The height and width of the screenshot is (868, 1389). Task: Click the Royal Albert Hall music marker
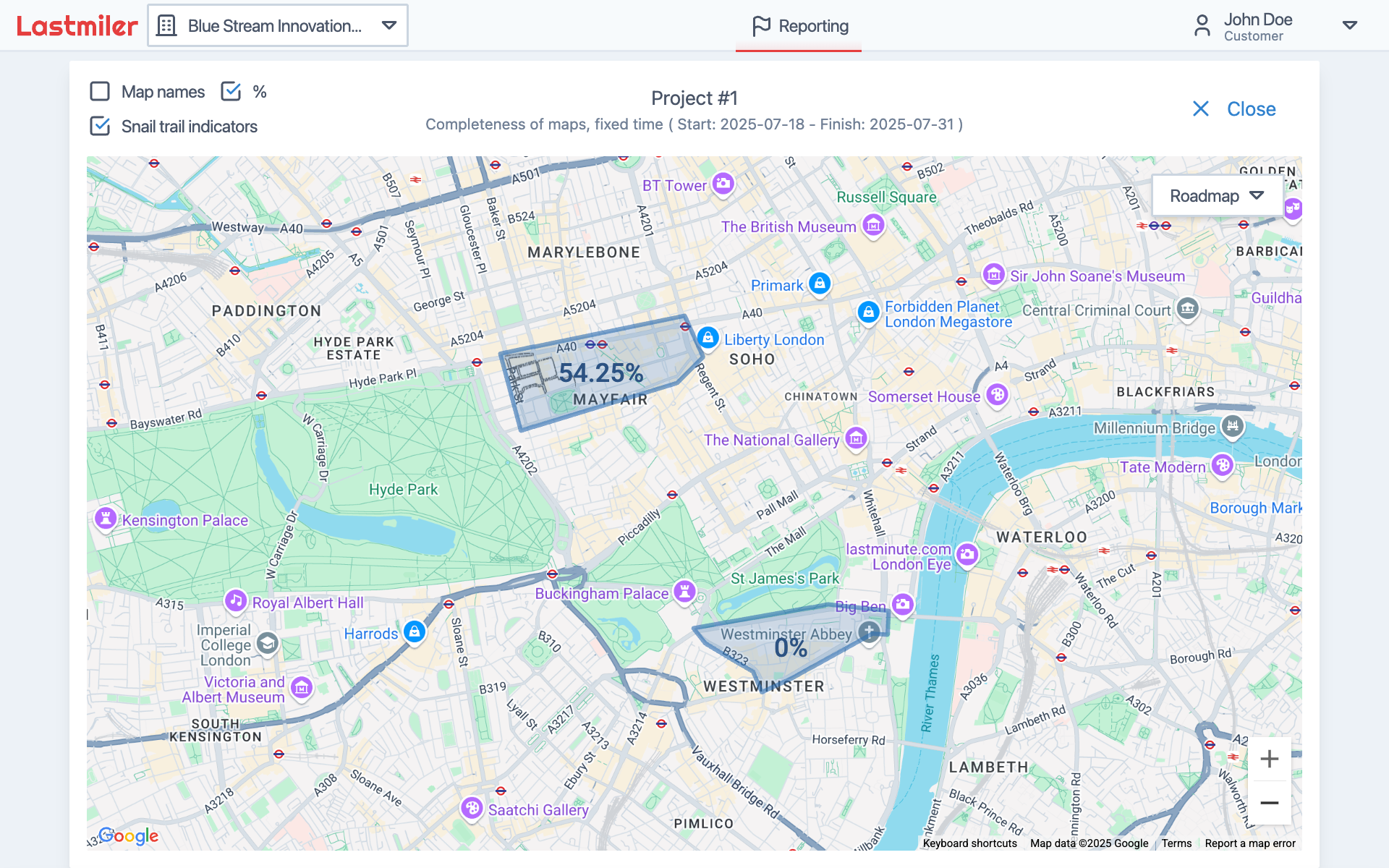235,600
